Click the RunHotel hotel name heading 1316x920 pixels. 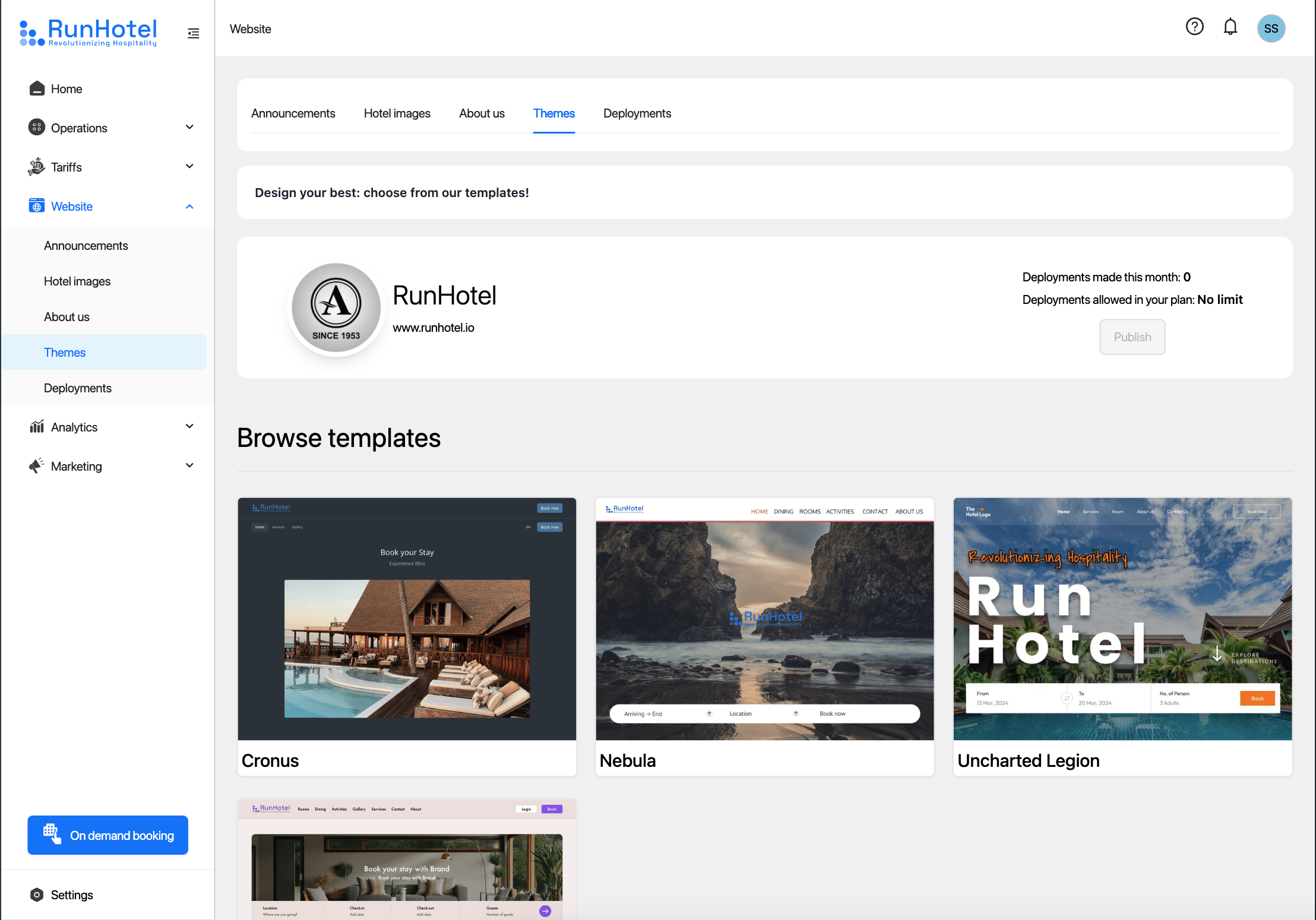445,296
